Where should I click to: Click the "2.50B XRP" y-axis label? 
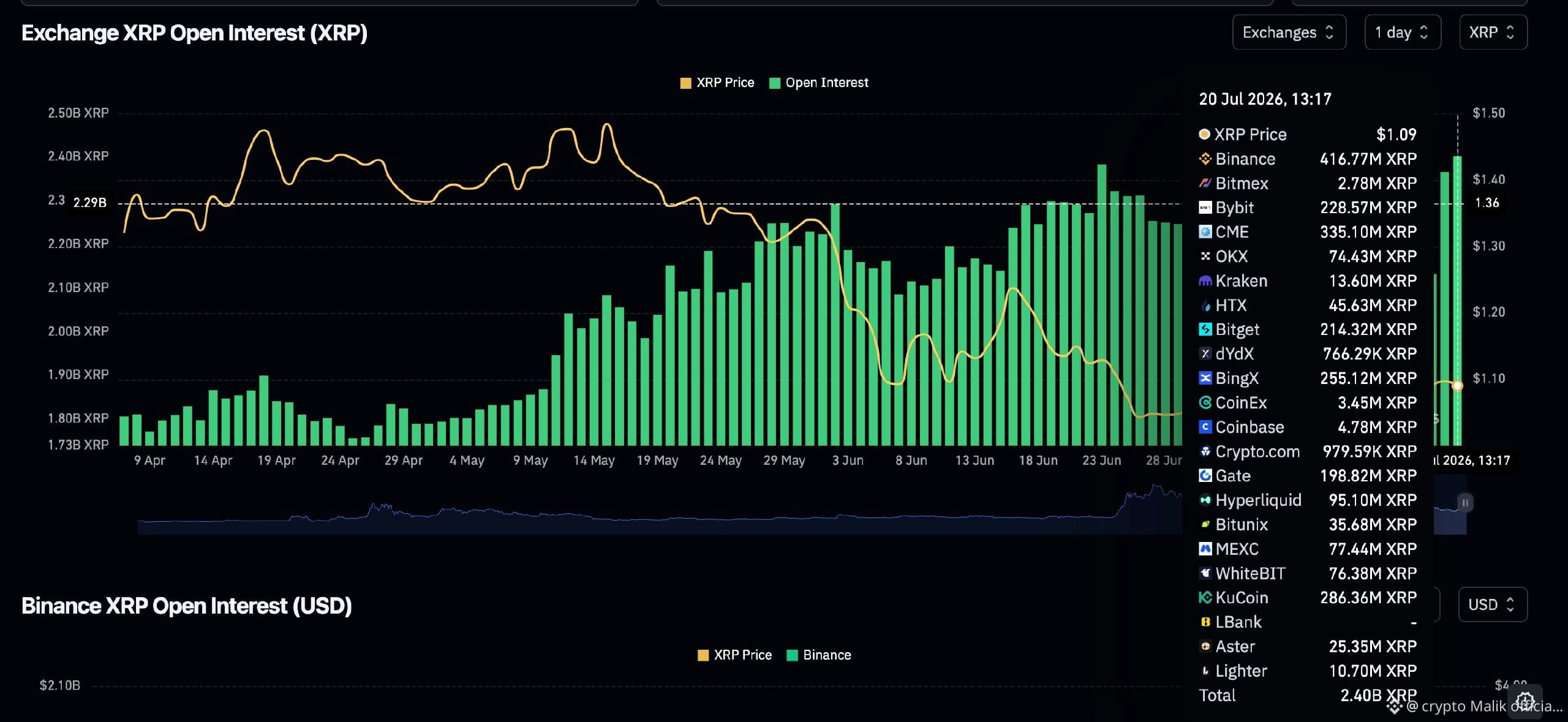tap(78, 113)
